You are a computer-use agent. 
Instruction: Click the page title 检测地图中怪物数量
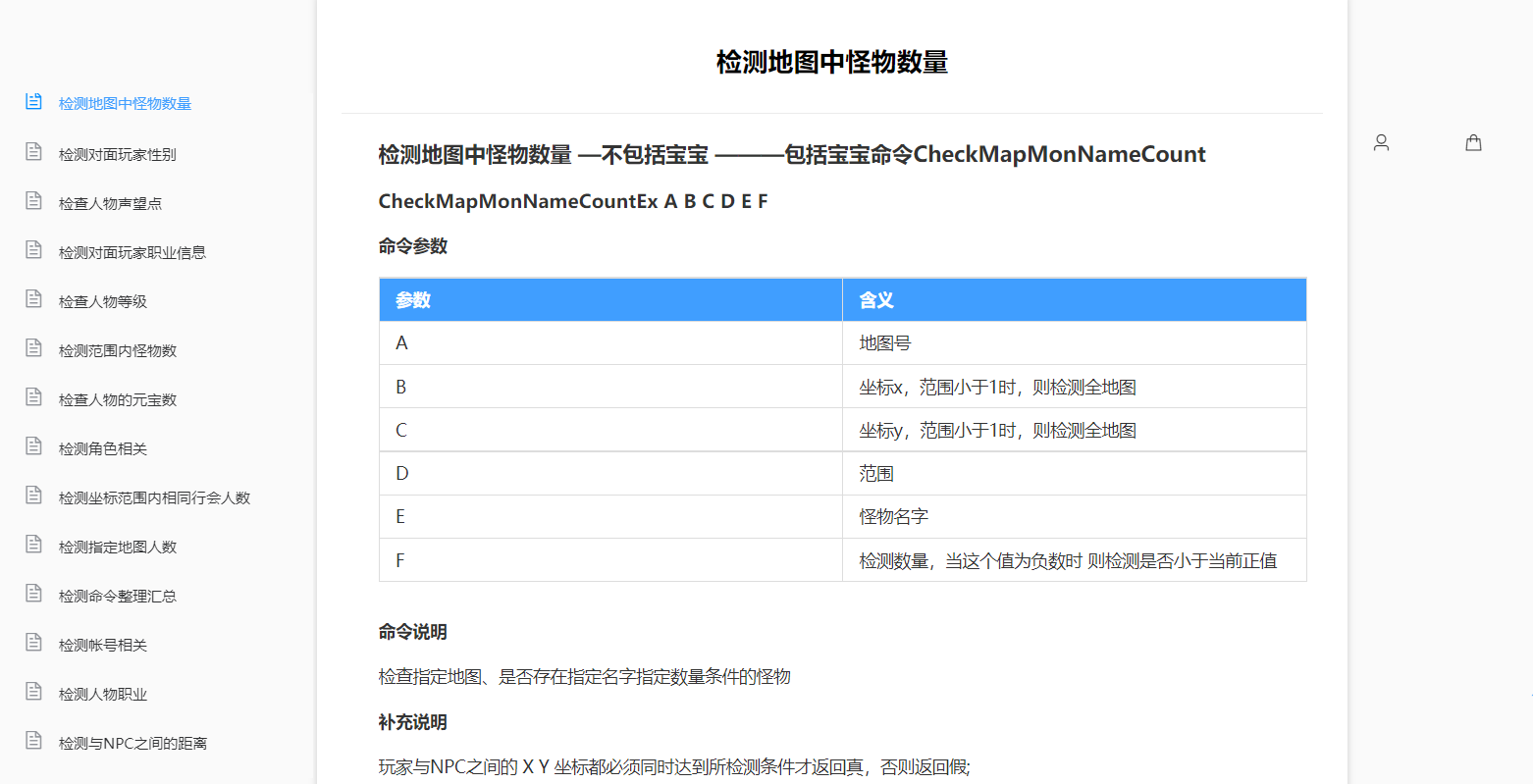click(x=831, y=62)
